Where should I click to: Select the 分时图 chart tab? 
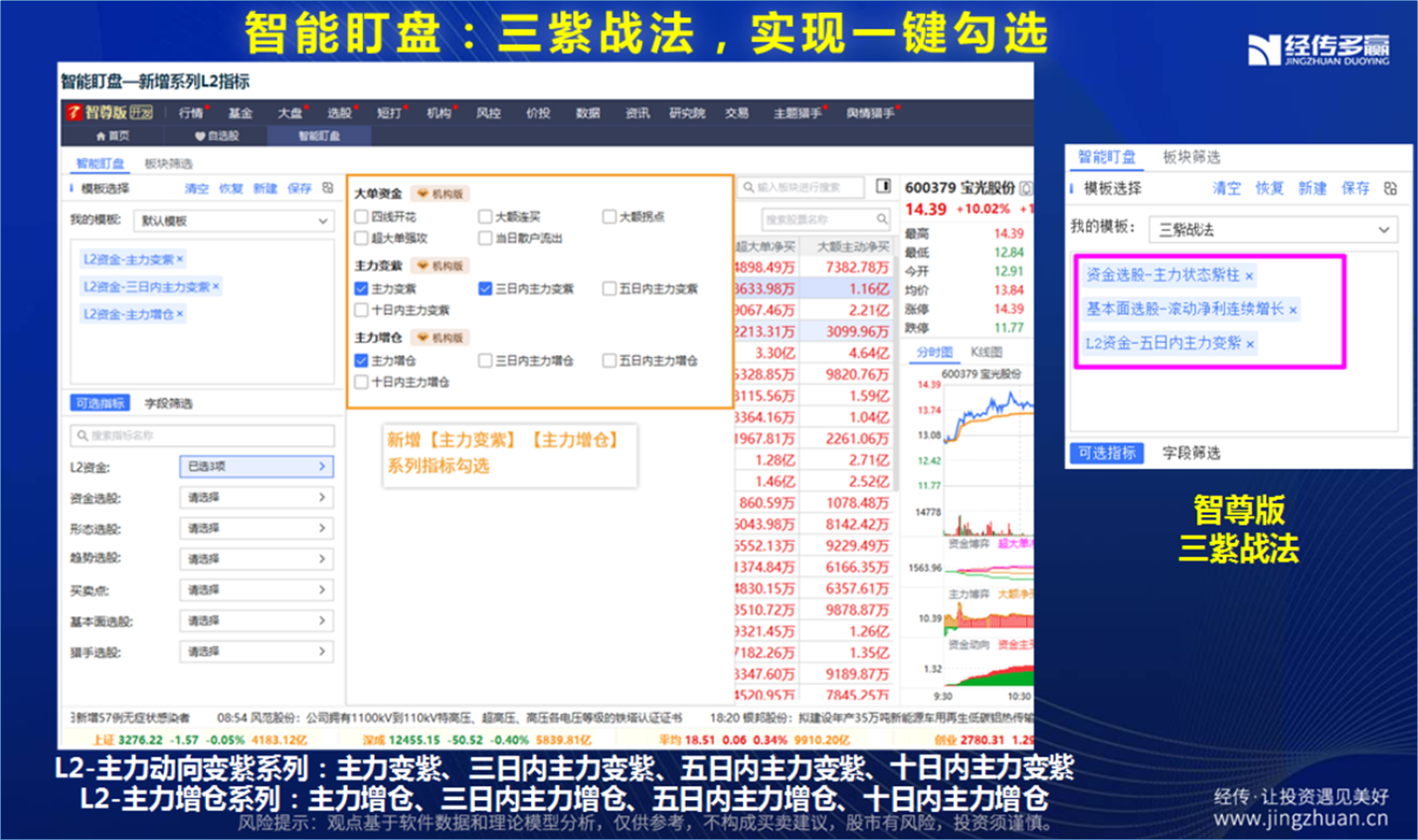click(934, 352)
